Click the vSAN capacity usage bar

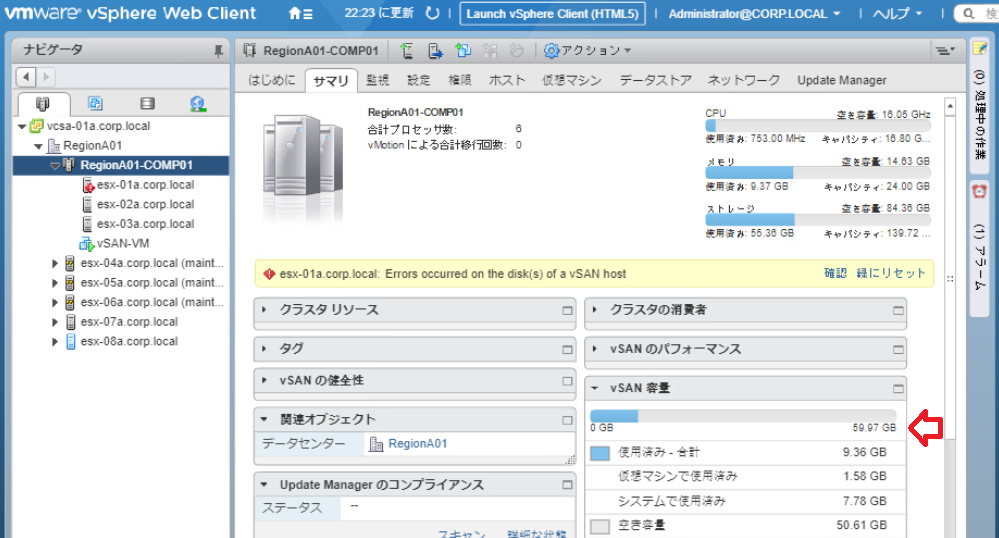743,416
